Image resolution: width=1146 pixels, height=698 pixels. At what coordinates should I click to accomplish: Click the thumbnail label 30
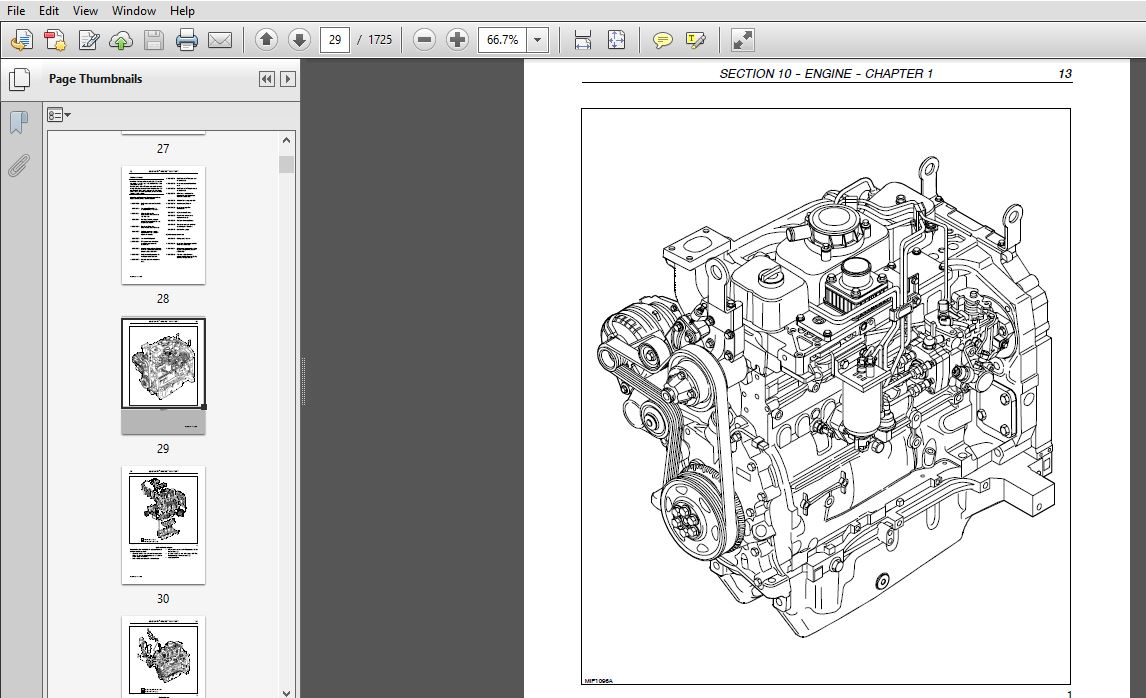(x=163, y=599)
